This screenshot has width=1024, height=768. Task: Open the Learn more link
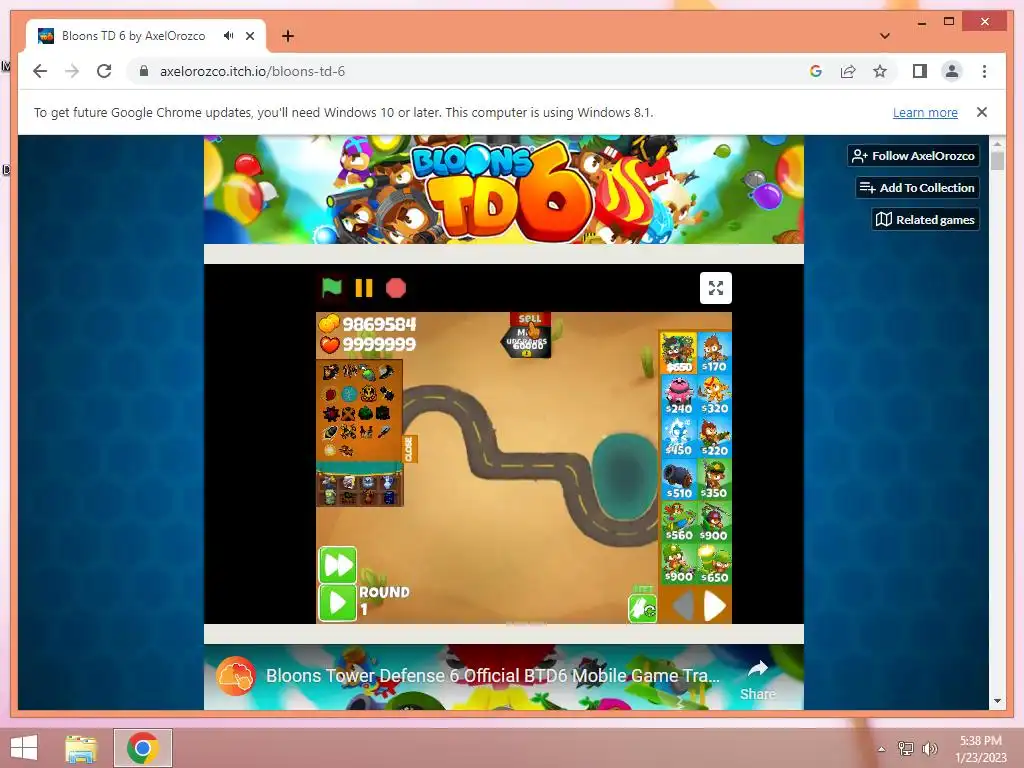(x=925, y=112)
